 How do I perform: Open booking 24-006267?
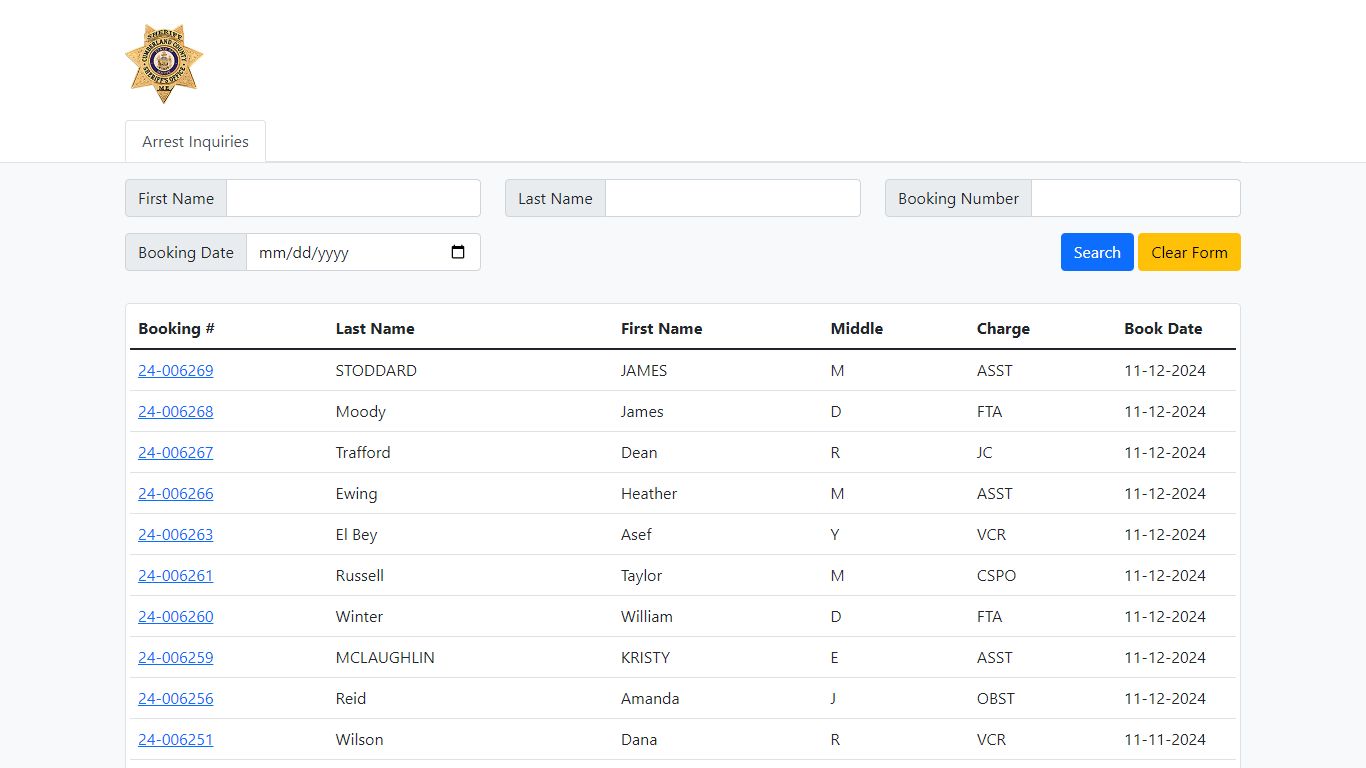[175, 452]
